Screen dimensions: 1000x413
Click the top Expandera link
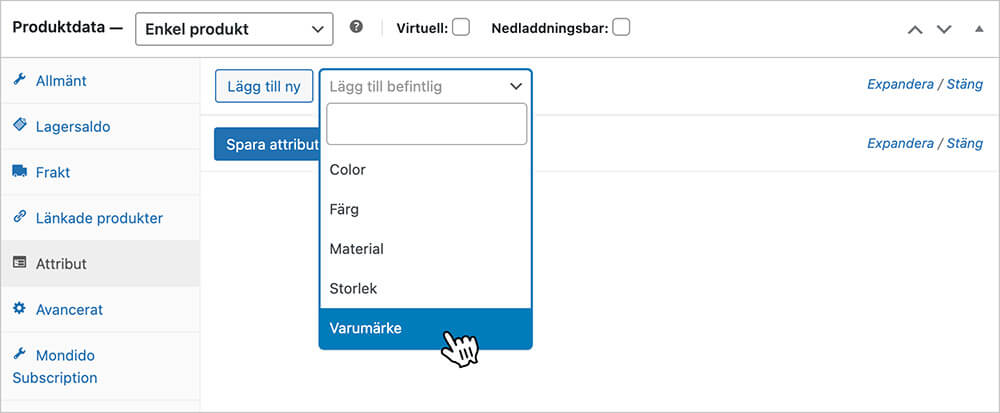[x=899, y=85]
